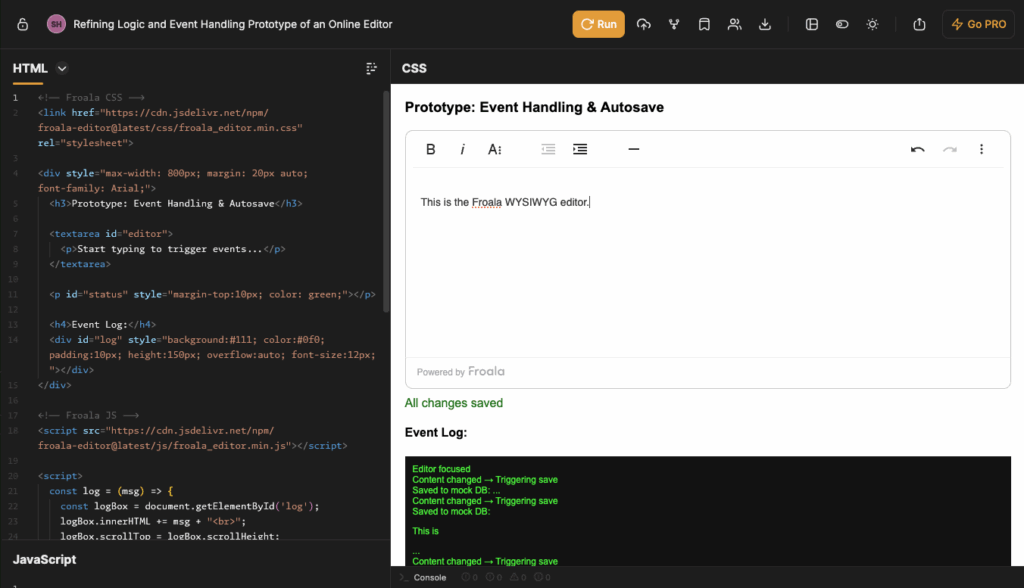Click the share export icon
The width and height of the screenshot is (1024, 588).
[x=919, y=24]
